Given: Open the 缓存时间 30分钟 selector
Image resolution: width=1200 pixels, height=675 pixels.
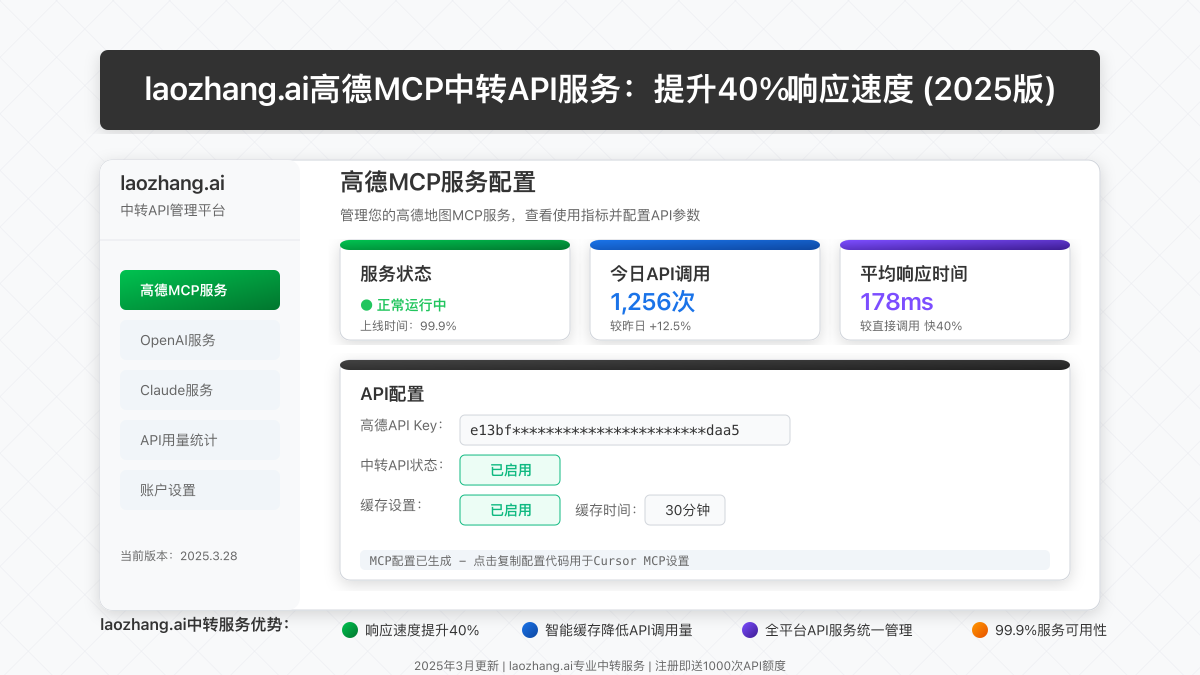Looking at the screenshot, I should point(685,510).
